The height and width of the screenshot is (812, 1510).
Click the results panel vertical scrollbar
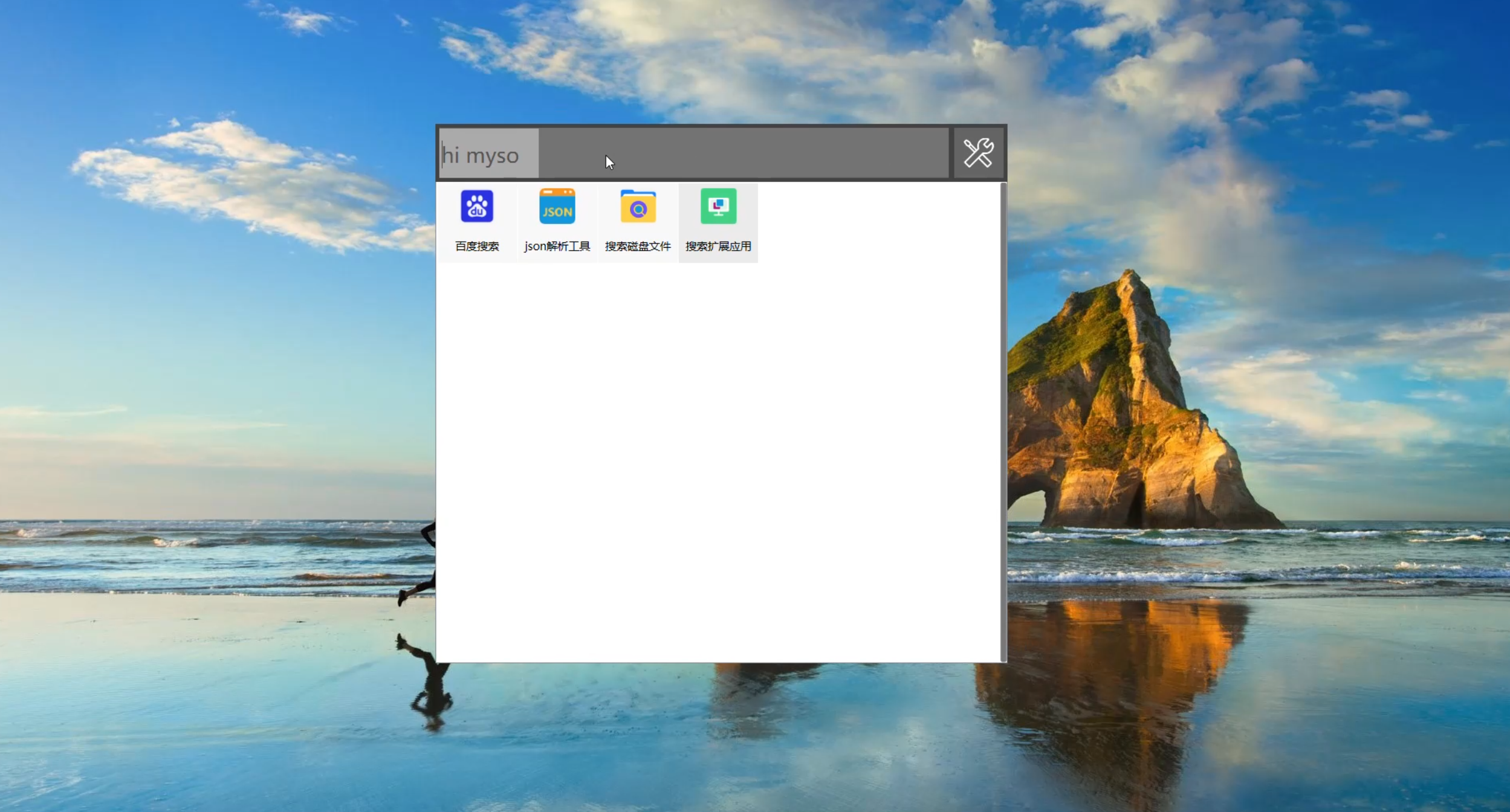1003,422
